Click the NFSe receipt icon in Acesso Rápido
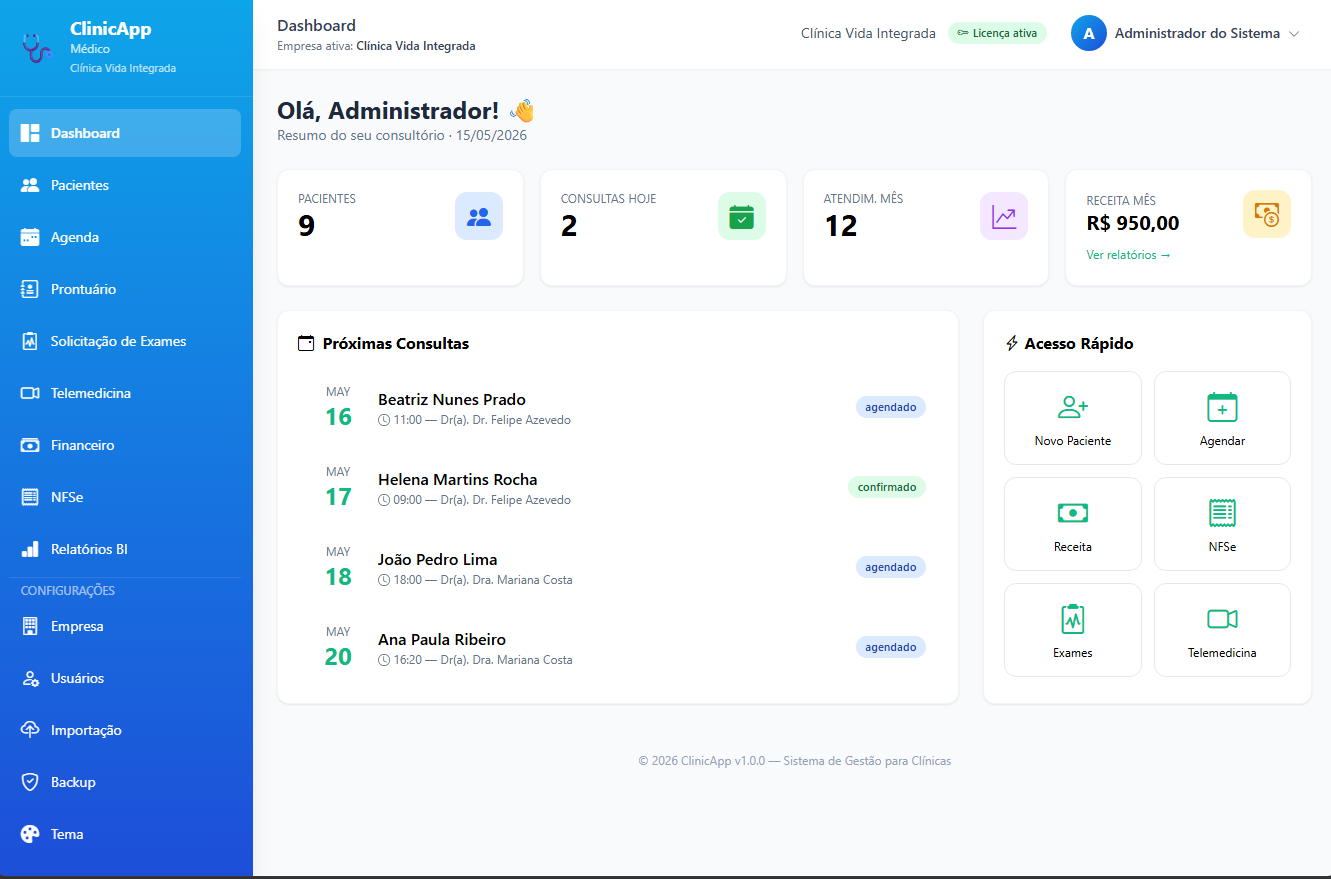The height and width of the screenshot is (879, 1331). (1222, 513)
